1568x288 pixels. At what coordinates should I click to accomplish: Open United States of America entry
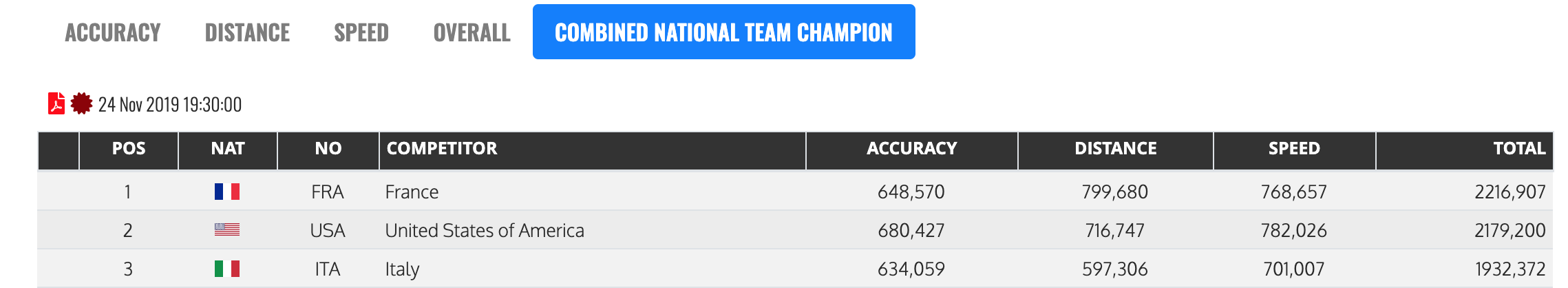point(485,231)
